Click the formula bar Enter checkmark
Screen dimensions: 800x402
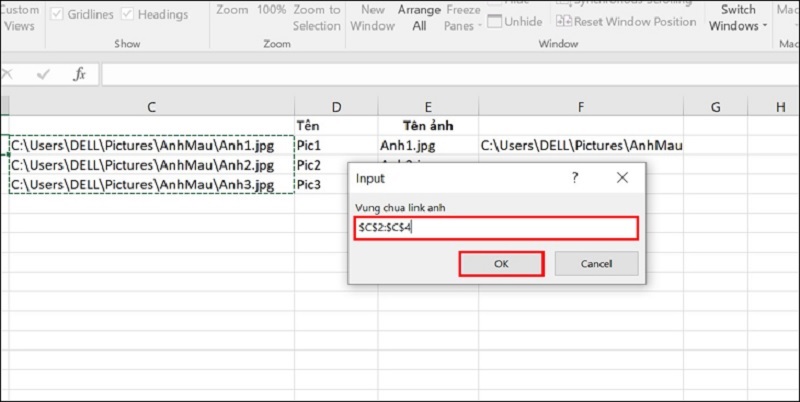(43, 75)
